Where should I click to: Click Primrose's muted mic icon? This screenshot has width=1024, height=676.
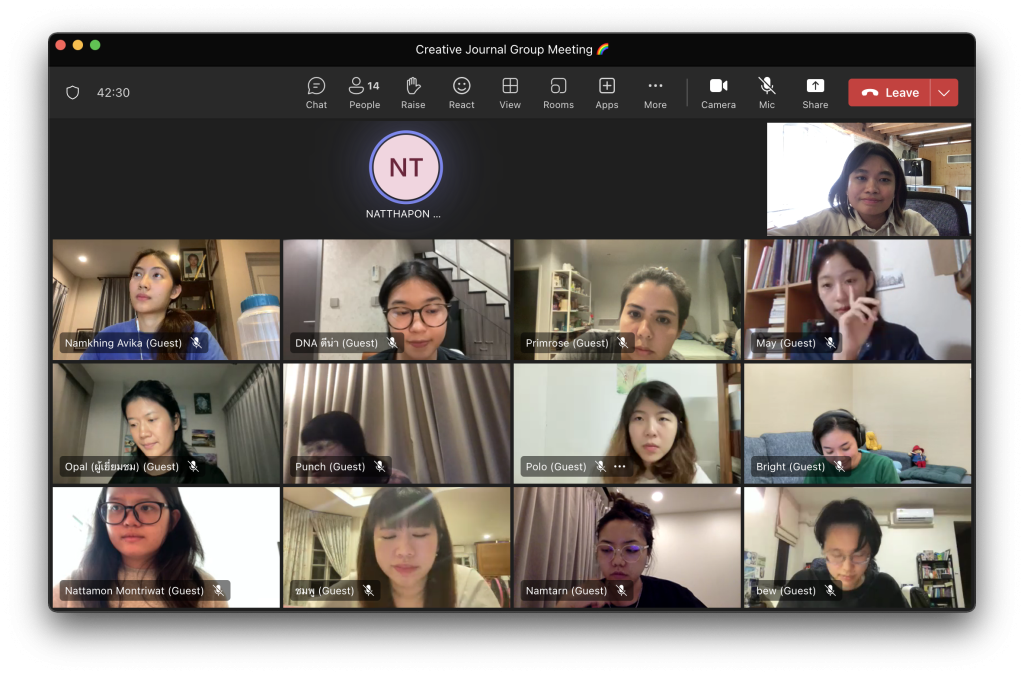(623, 342)
